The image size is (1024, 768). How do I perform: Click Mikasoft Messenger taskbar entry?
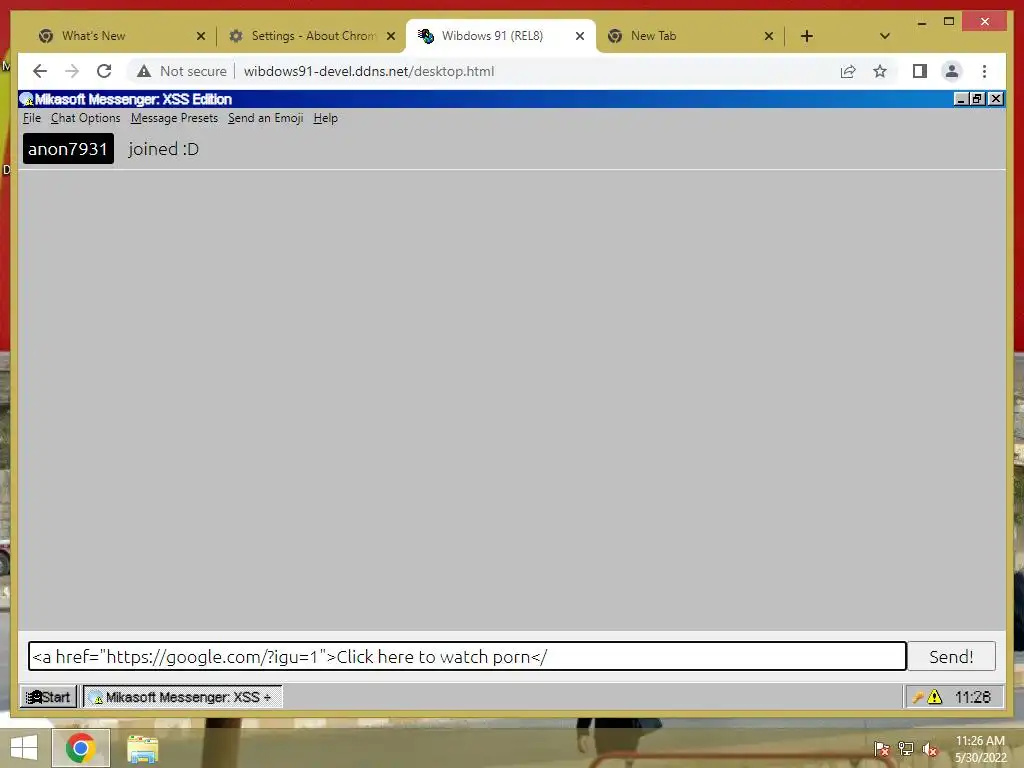point(182,697)
